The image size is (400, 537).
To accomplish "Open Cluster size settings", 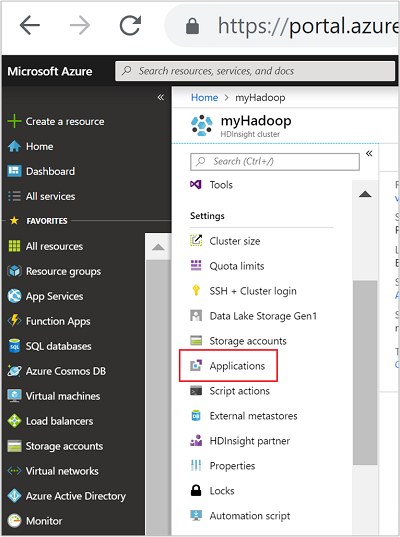I will pyautogui.click(x=235, y=241).
